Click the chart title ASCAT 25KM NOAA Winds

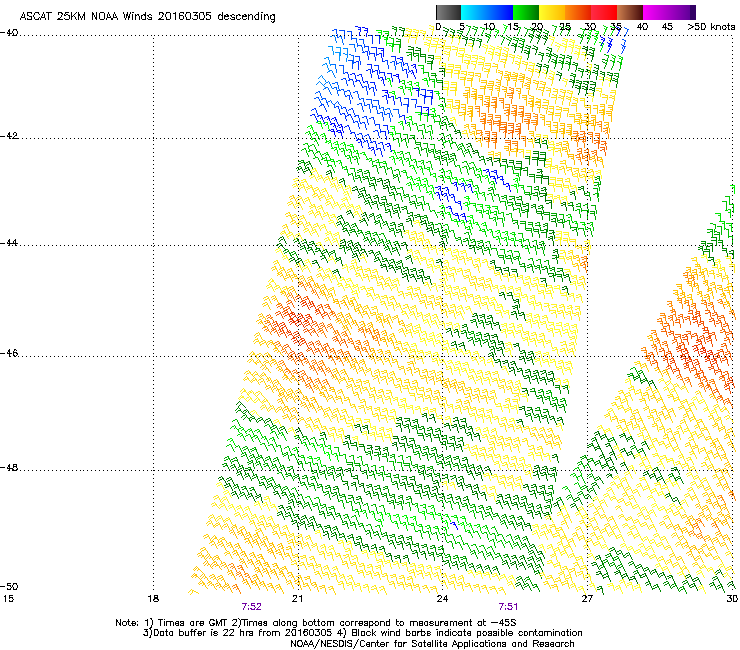(147, 16)
